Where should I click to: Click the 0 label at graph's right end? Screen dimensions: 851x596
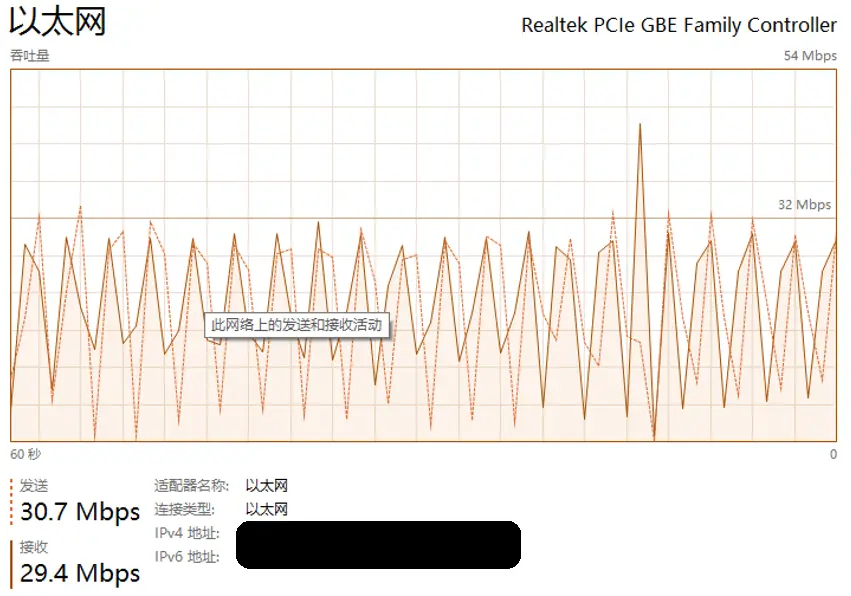(x=833, y=454)
